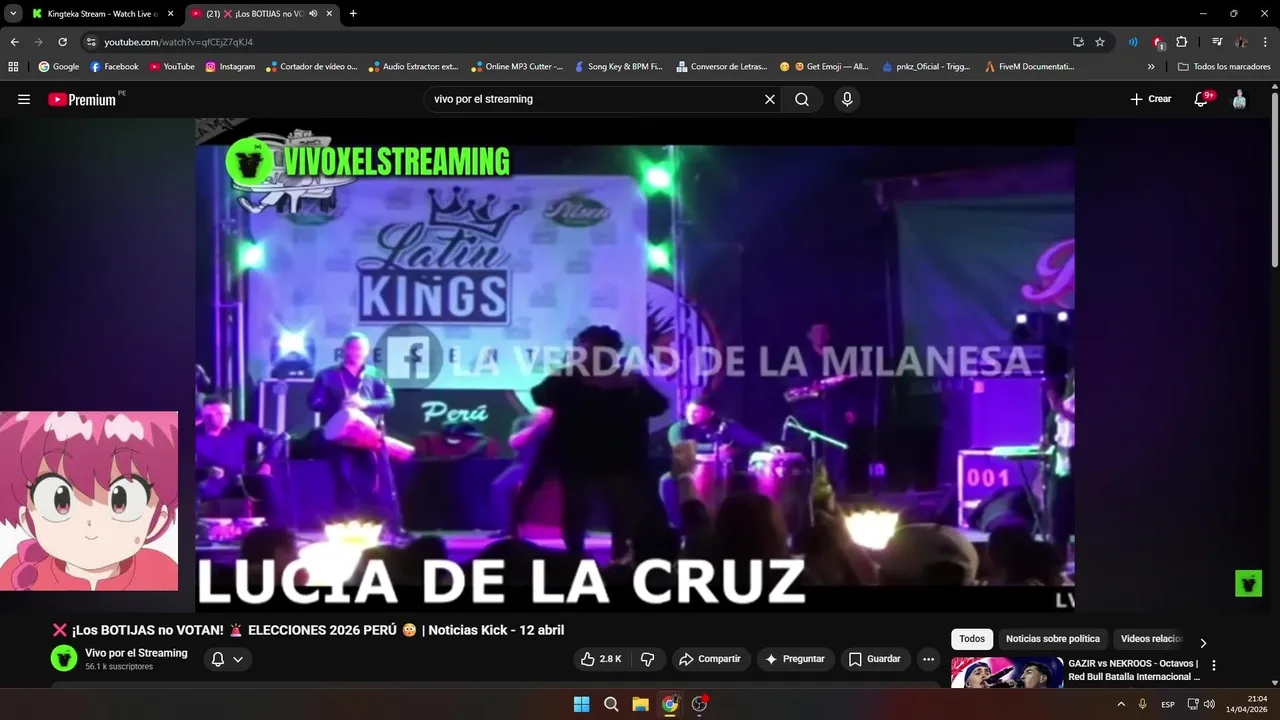Image resolution: width=1280 pixels, height=720 pixels.
Task: Clear the search box text
Action: 769,99
